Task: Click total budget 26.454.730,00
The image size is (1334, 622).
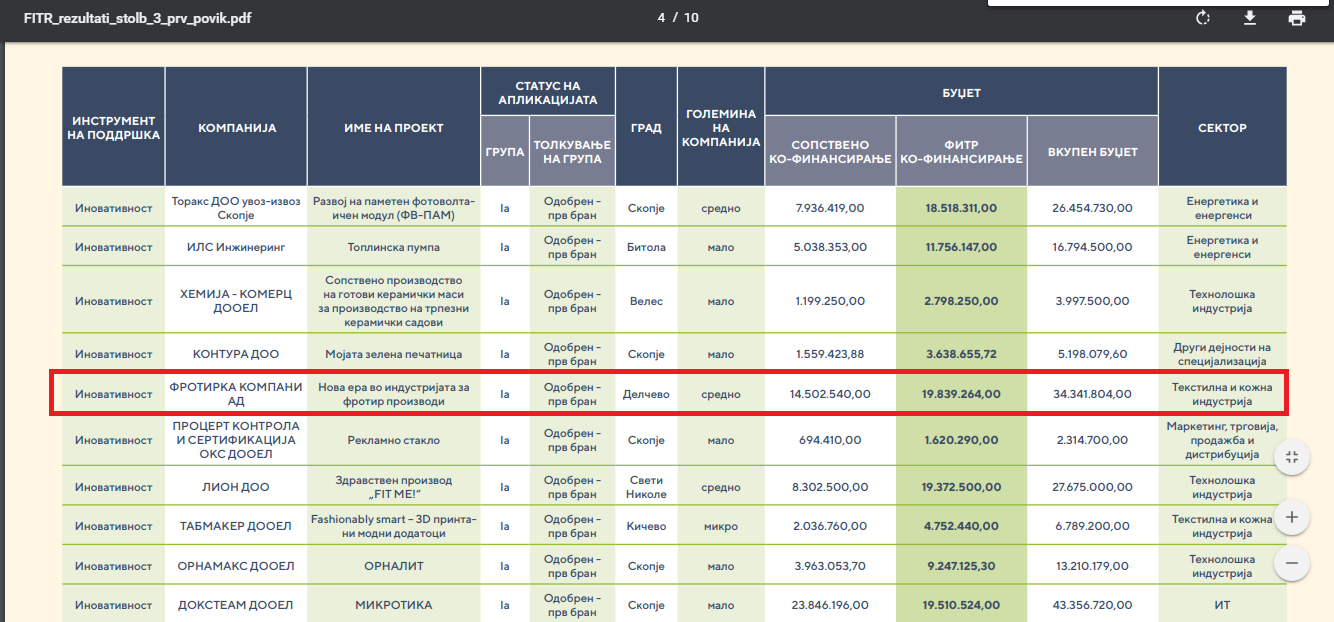Action: pos(1092,208)
